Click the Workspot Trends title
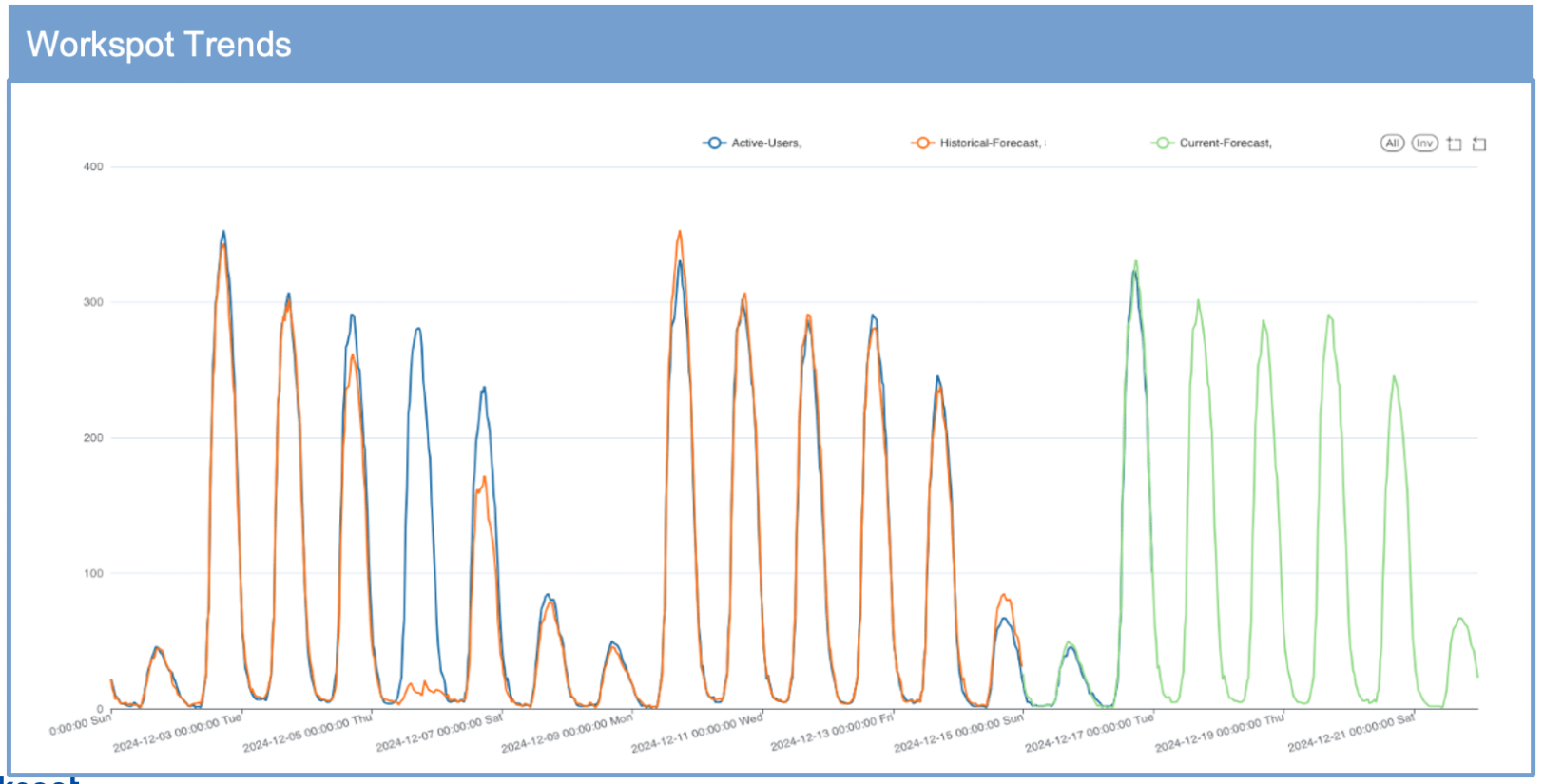Image resolution: width=1544 pixels, height=784 pixels. [x=159, y=45]
